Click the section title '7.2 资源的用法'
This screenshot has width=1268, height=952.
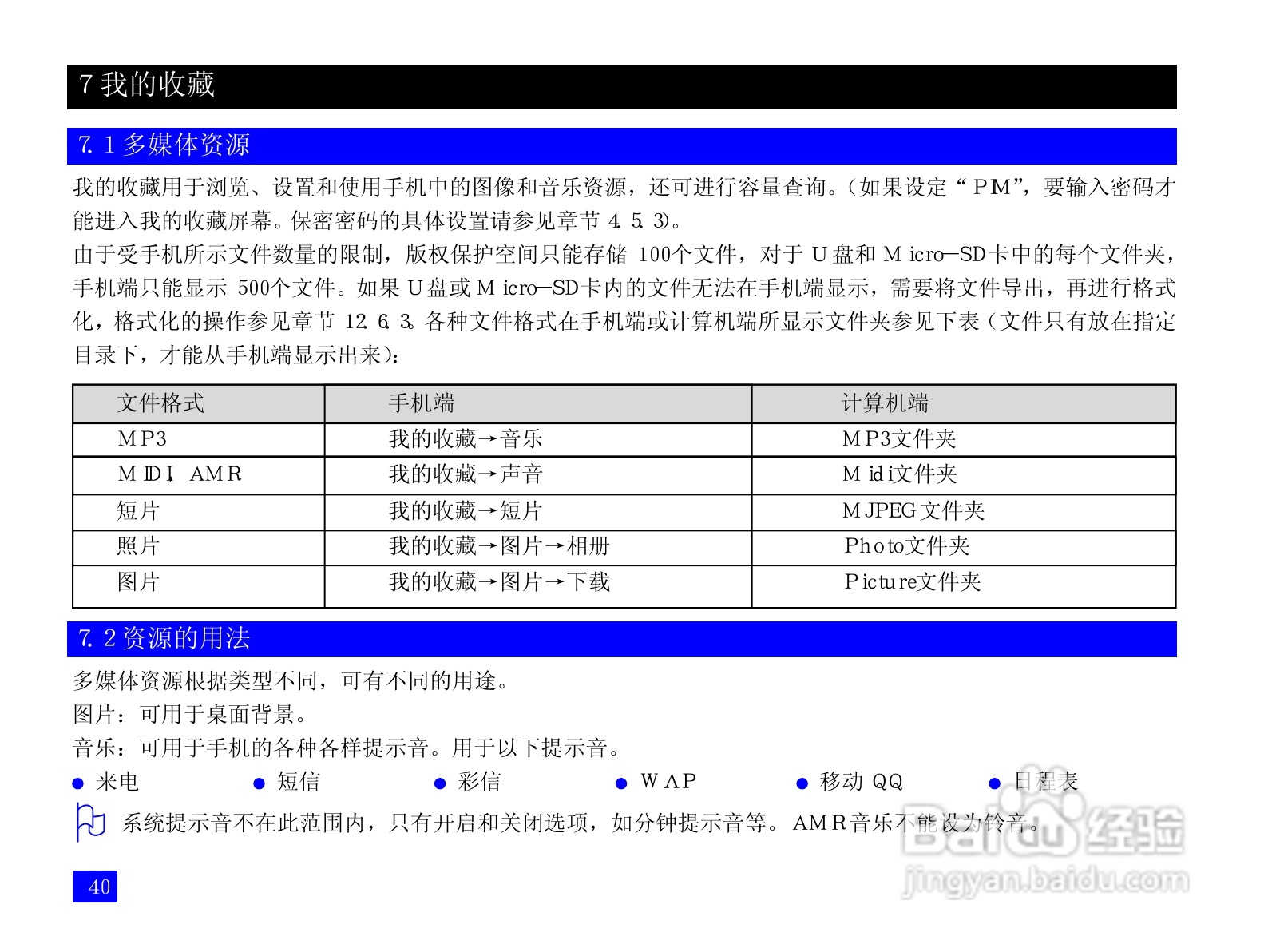coord(164,638)
